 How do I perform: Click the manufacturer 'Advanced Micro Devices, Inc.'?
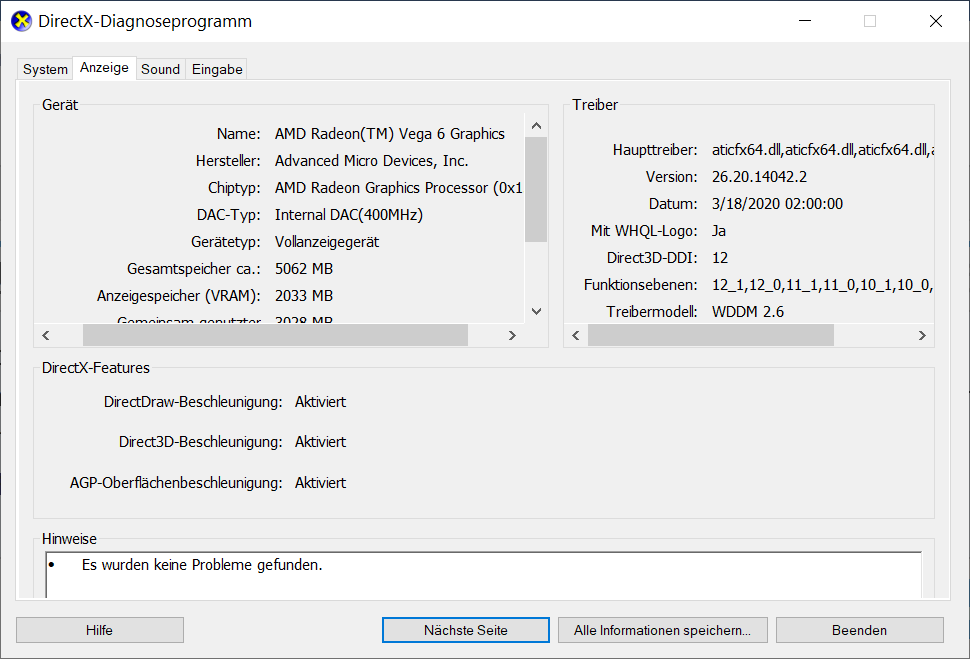point(371,161)
